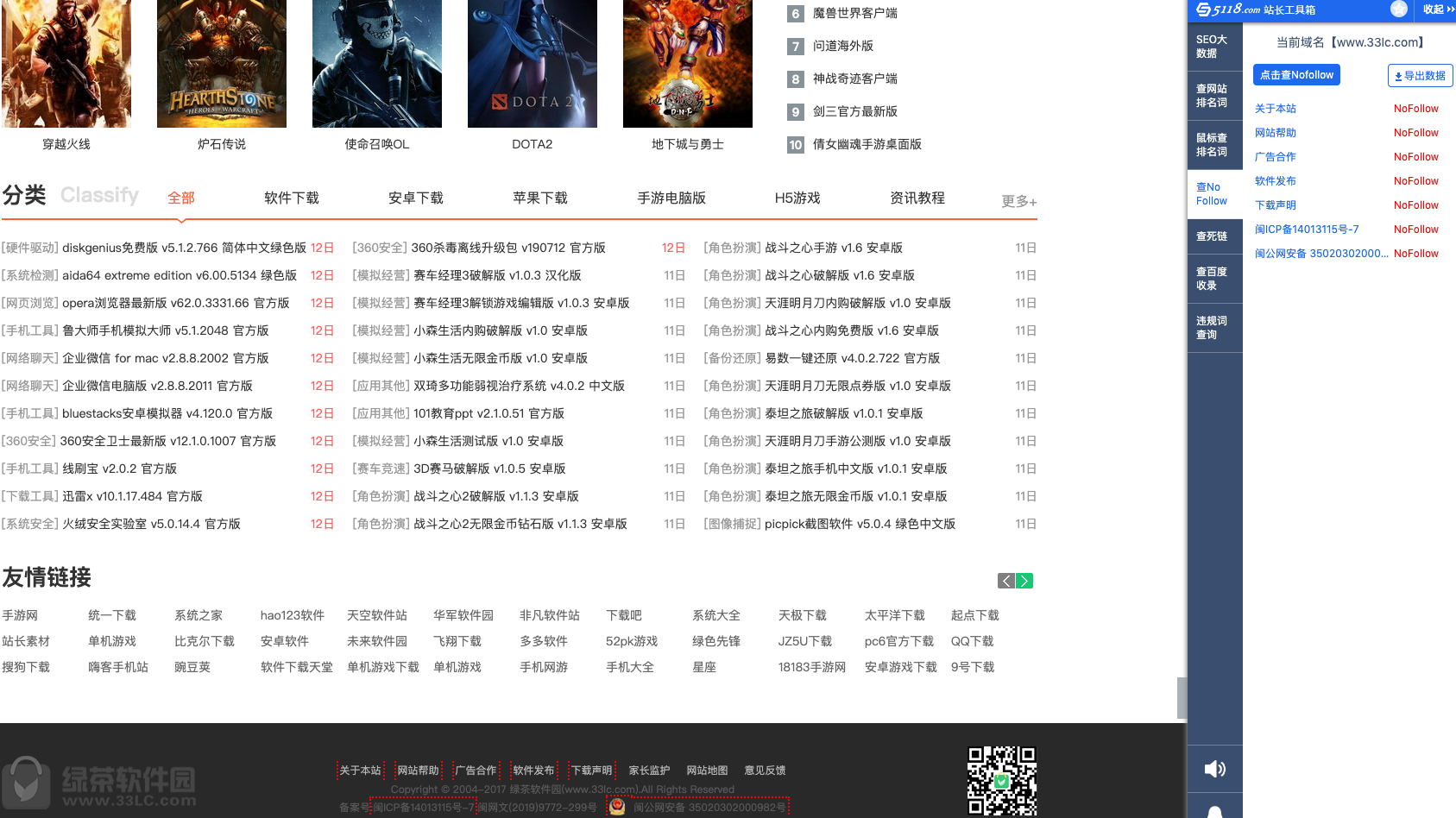Open the DOTA2 game thumbnail
This screenshot has width=1456, height=818.
[533, 64]
